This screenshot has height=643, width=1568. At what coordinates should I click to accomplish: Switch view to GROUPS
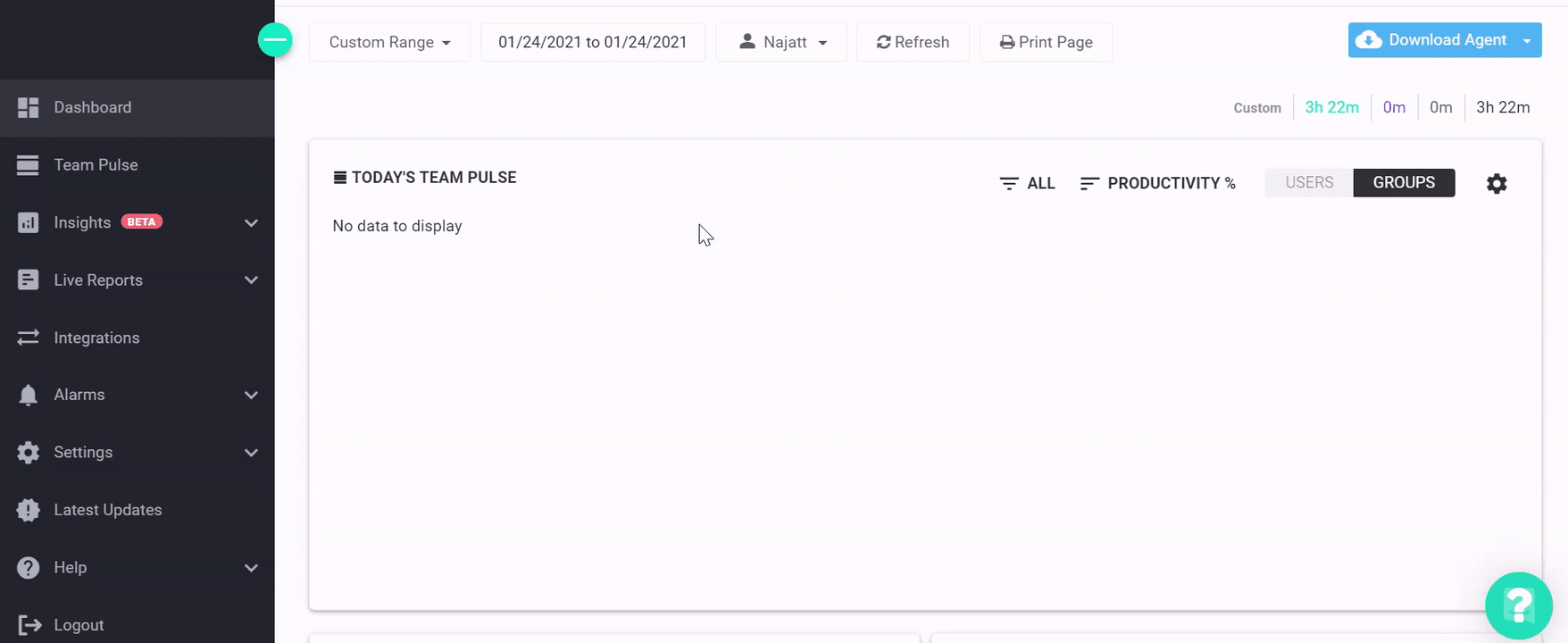(x=1404, y=182)
